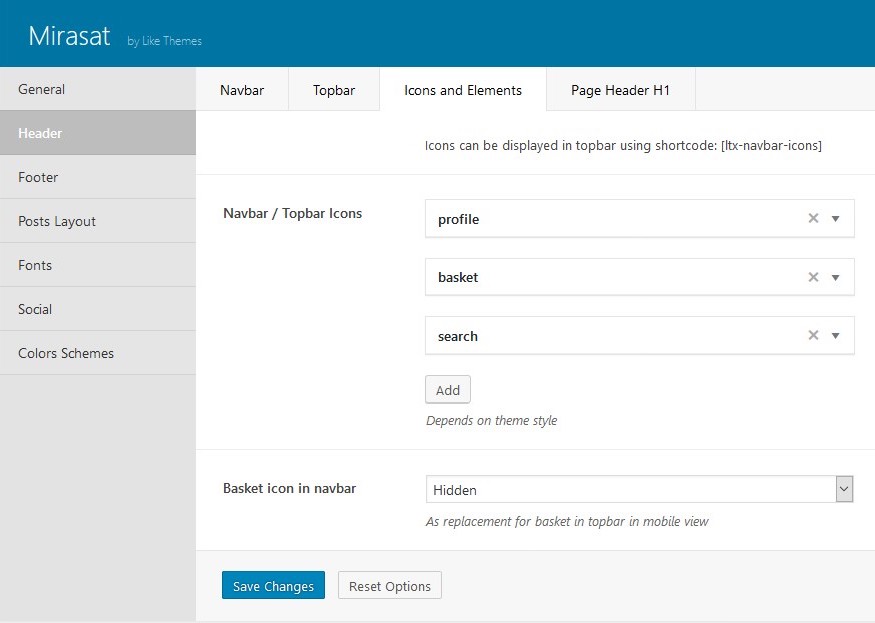Open the Basket icon in navbar select

(x=640, y=490)
